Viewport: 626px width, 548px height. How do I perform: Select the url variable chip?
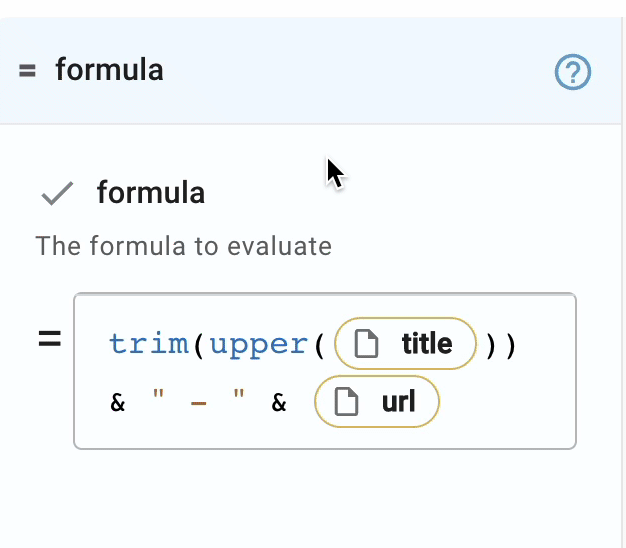click(x=377, y=402)
